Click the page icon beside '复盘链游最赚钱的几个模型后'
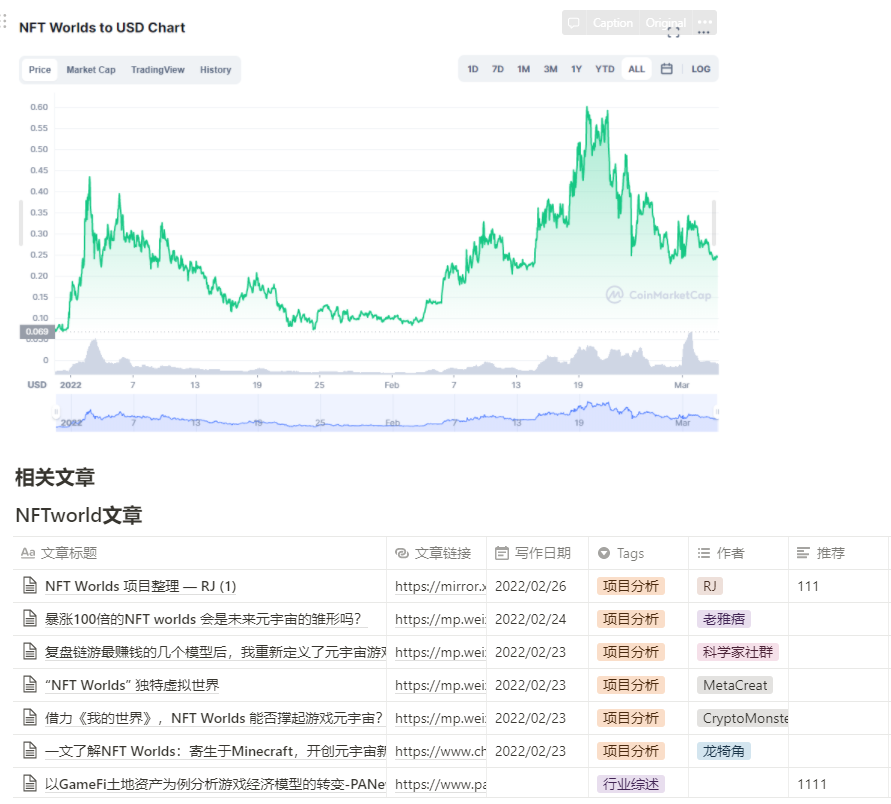The height and width of the screenshot is (804, 891). (30, 652)
